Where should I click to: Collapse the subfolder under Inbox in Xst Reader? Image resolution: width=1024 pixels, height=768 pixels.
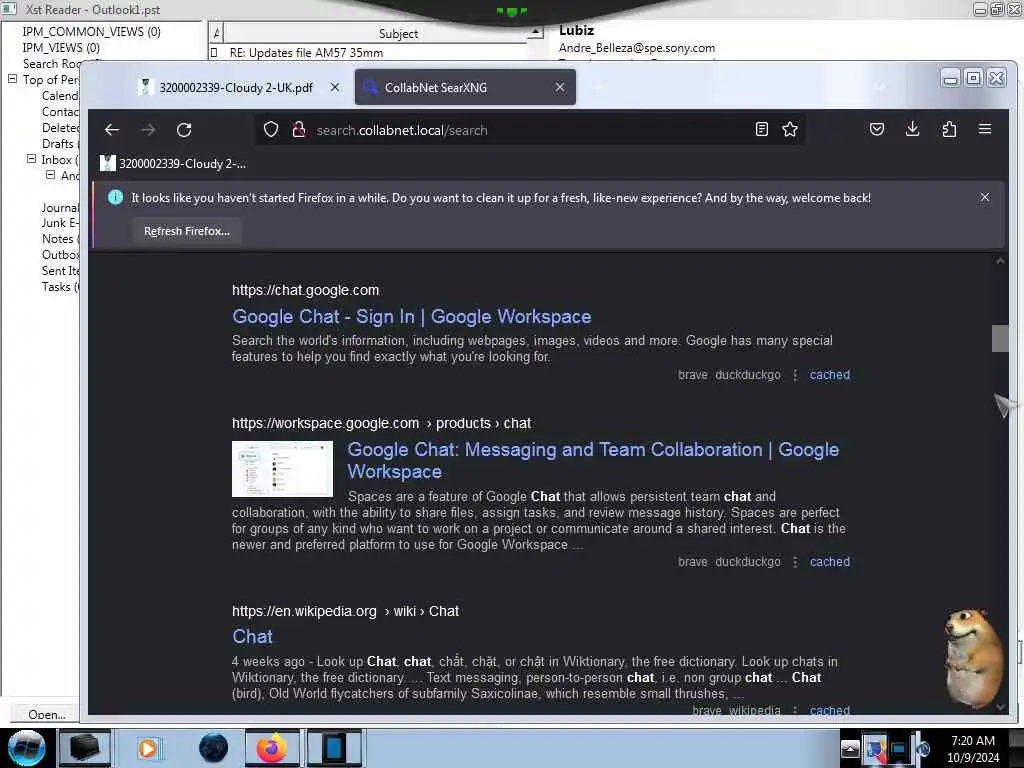[x=50, y=175]
